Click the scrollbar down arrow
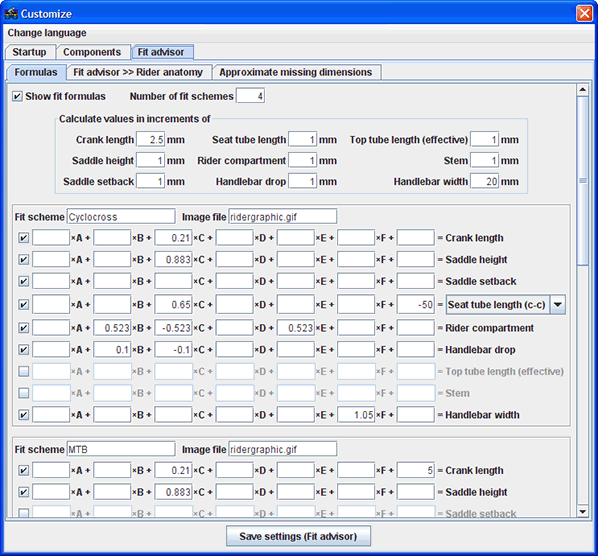The image size is (598, 556). (x=582, y=511)
